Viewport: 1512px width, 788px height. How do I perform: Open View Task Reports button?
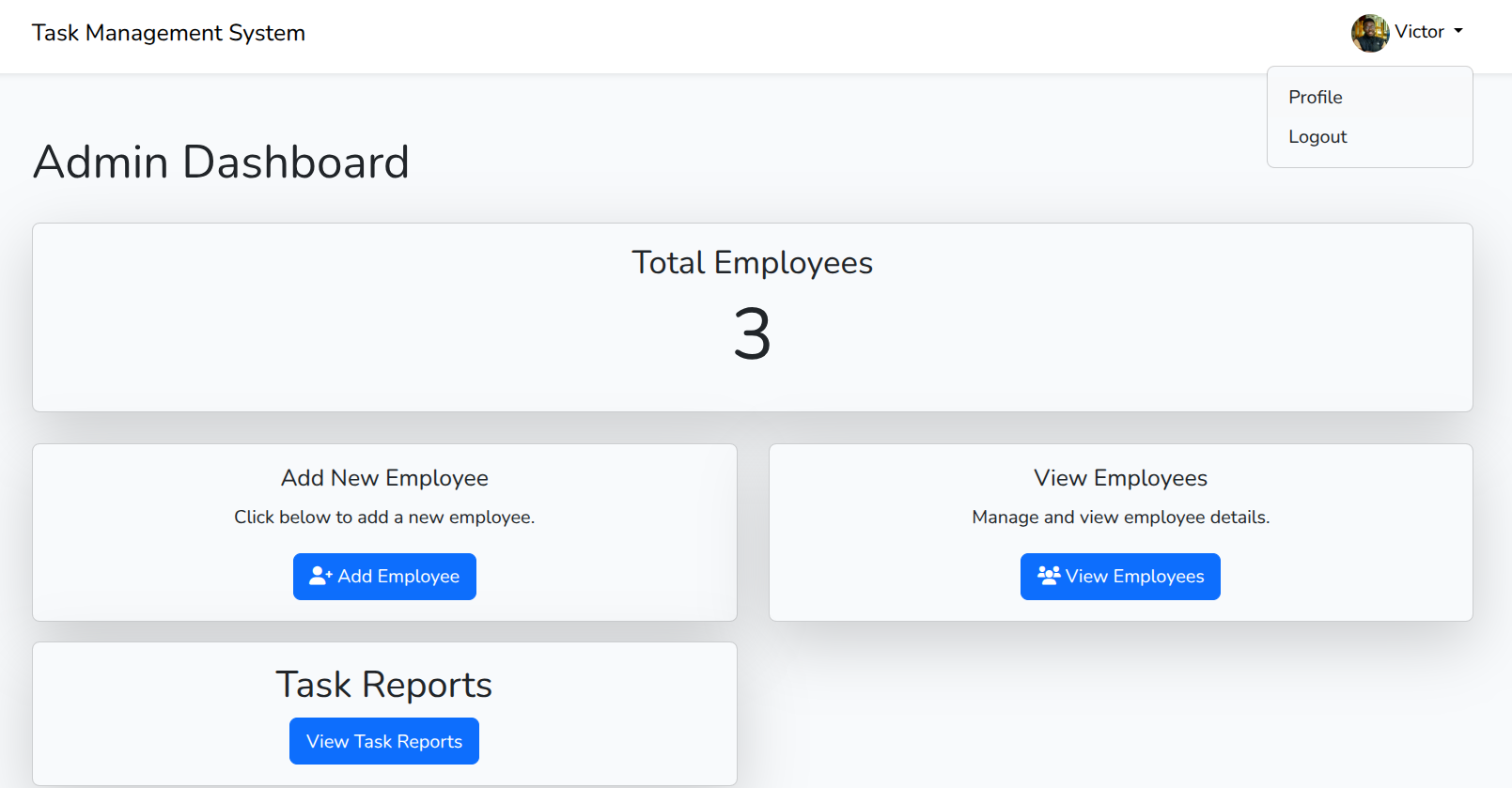(384, 741)
